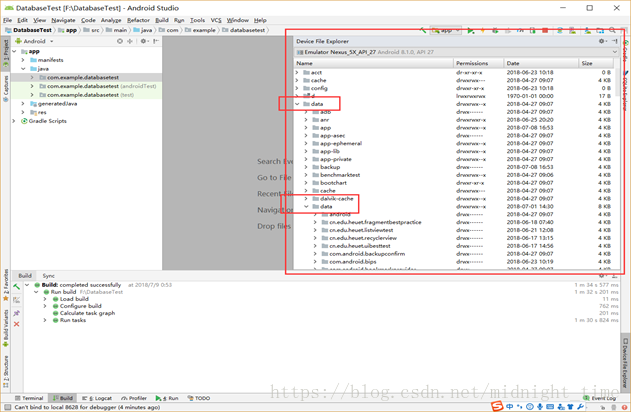
Task: Sort by the Size column header
Action: point(596,63)
